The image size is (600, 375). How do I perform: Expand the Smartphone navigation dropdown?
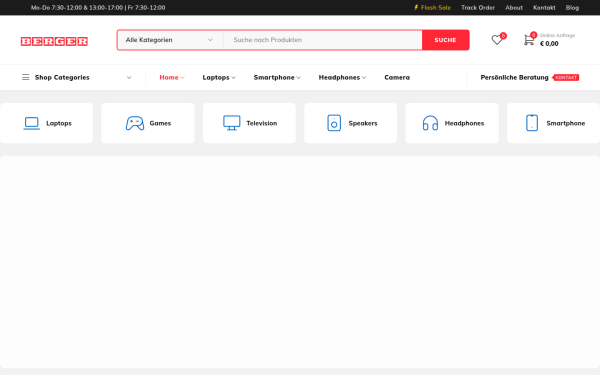(277, 77)
